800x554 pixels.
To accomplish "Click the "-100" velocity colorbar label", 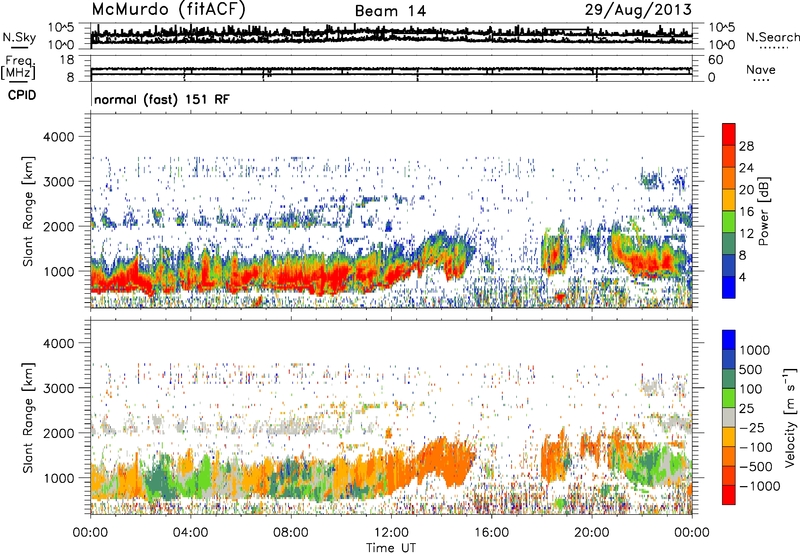I will (756, 447).
